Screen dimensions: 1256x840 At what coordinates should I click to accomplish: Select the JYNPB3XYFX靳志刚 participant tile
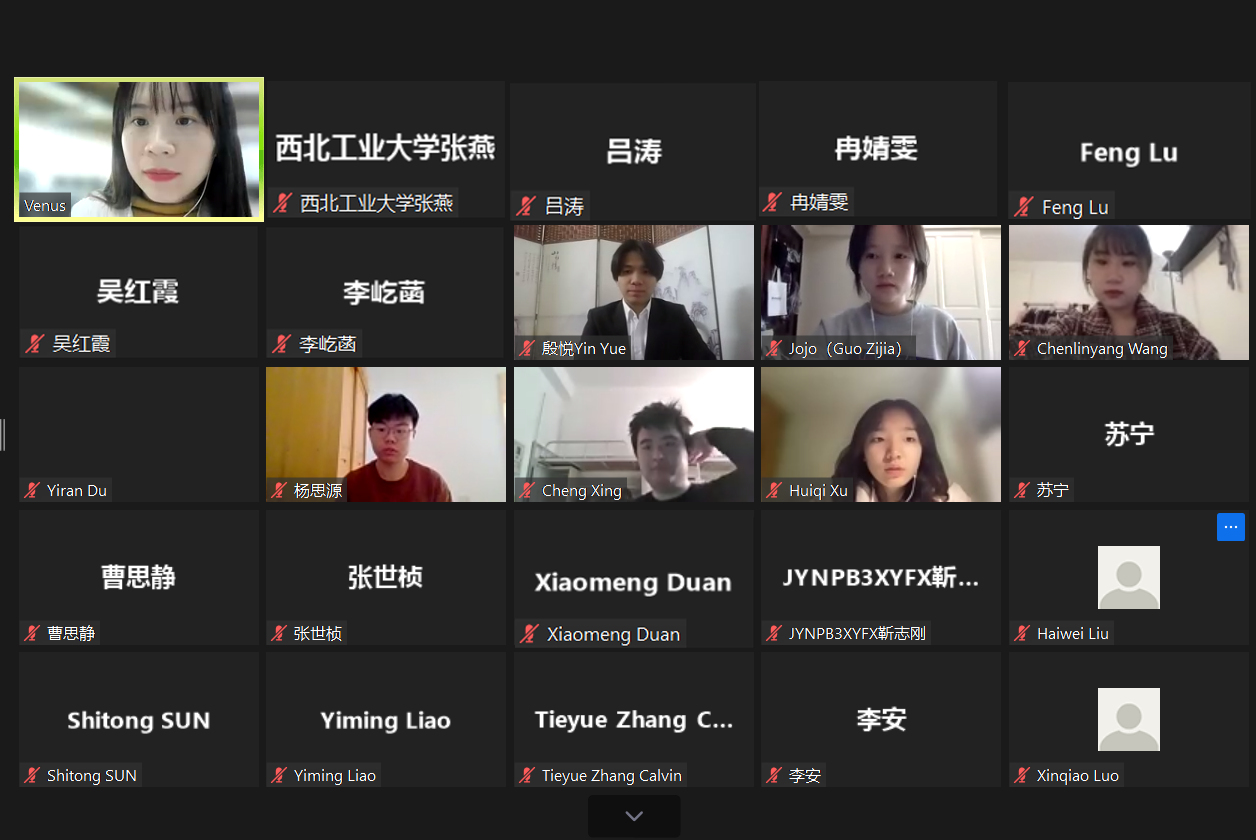tap(881, 577)
